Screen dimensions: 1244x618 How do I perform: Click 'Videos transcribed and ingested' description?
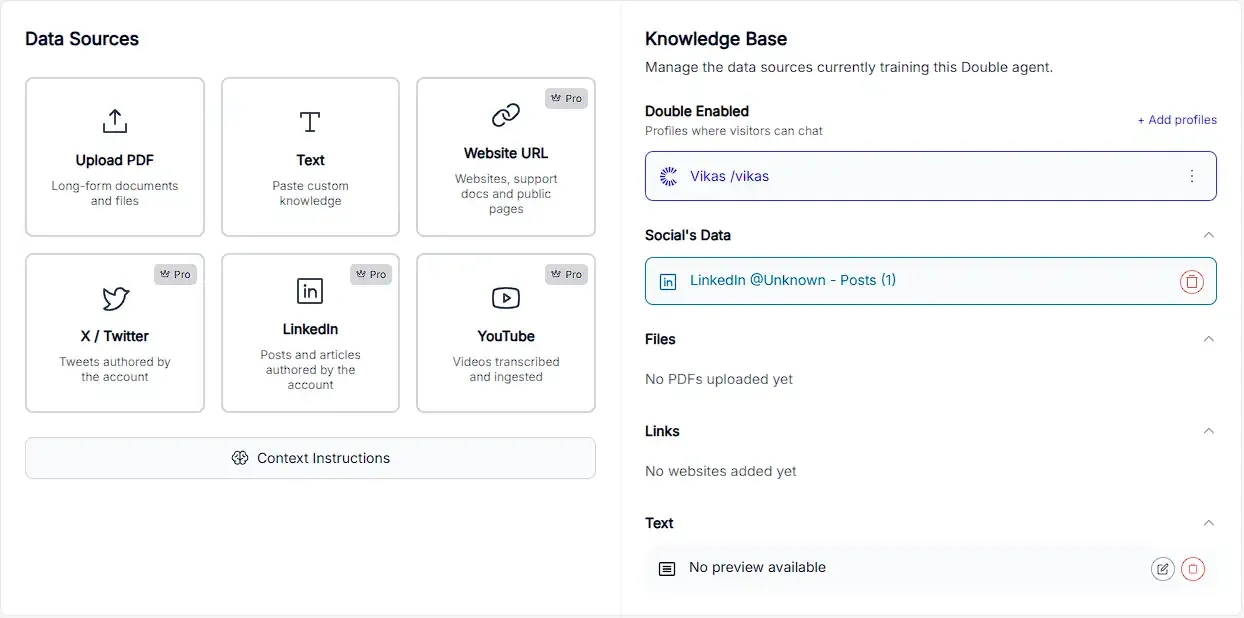[x=506, y=369]
